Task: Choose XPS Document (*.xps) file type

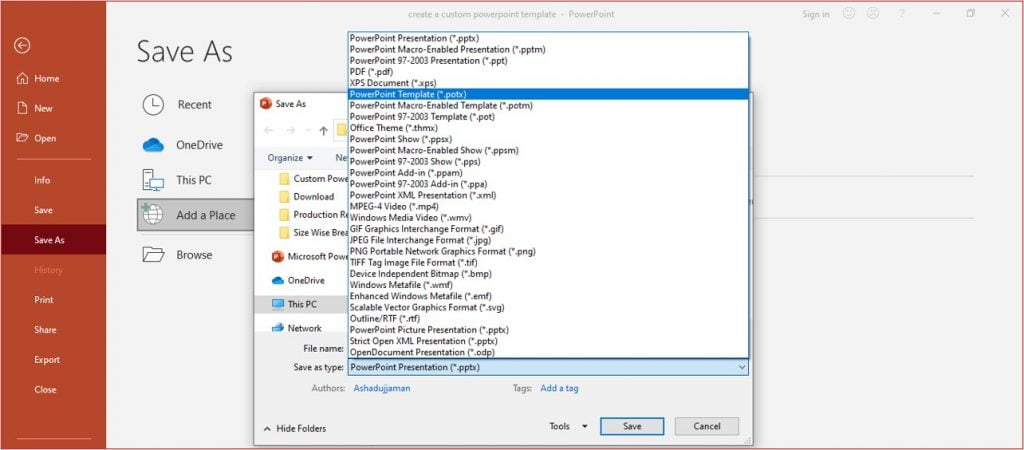Action: point(549,83)
